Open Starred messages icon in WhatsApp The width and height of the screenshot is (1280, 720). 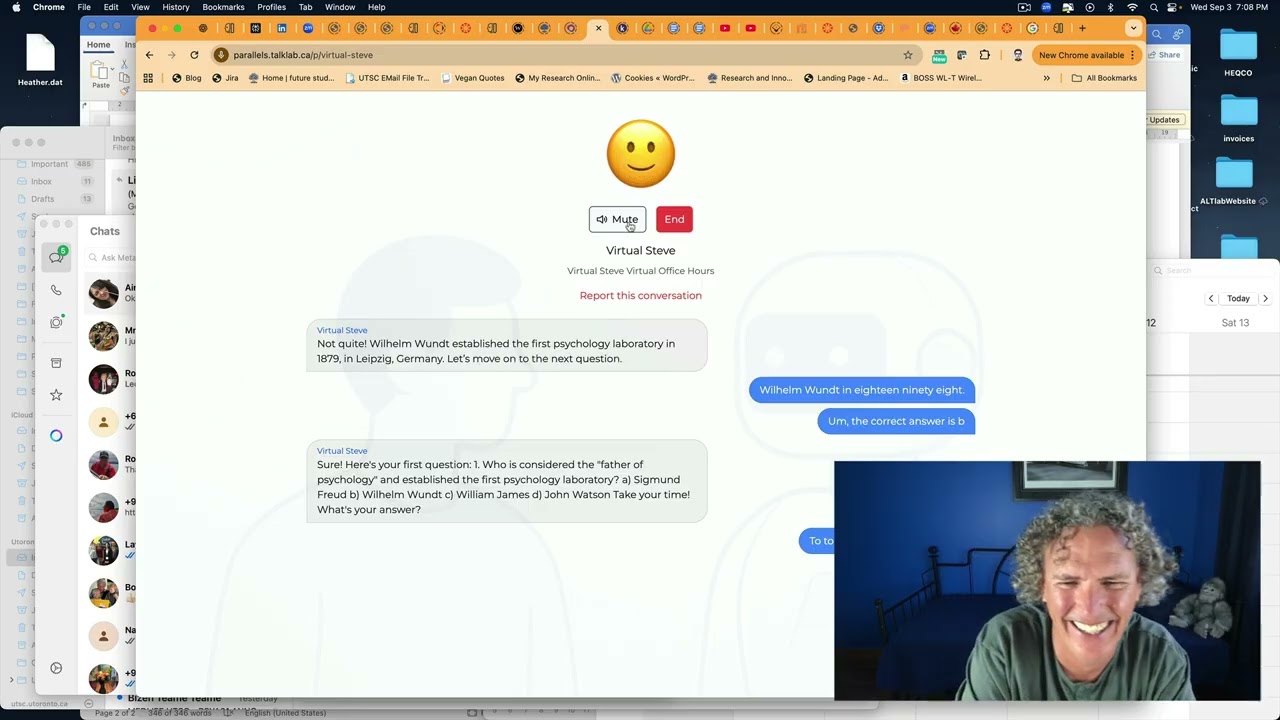56,395
